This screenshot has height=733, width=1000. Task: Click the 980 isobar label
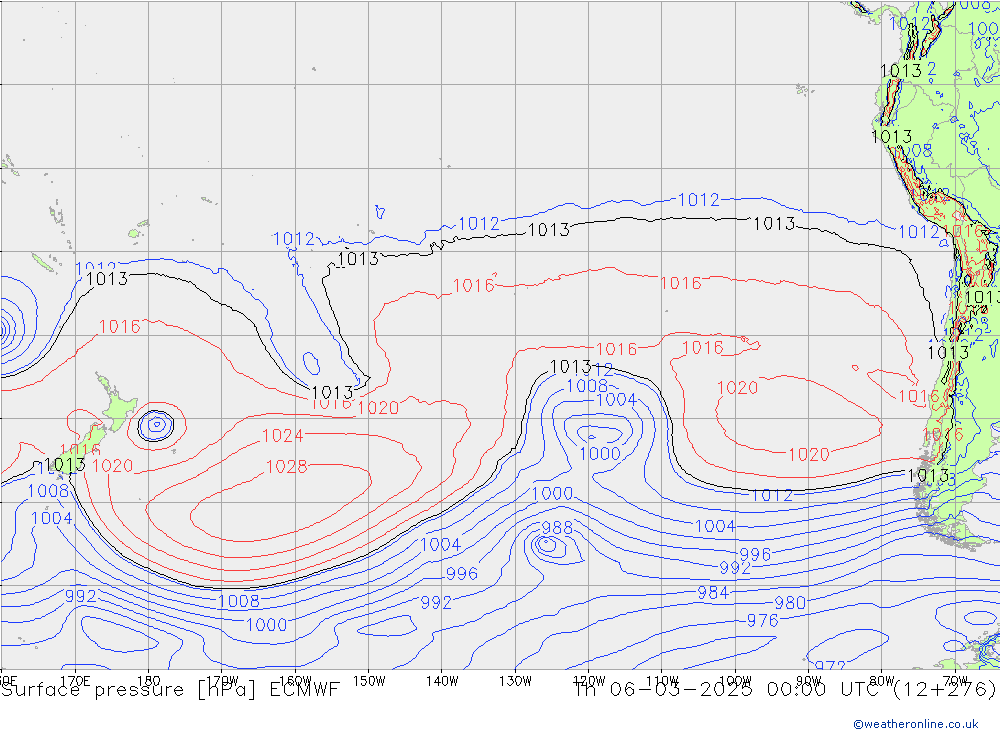(790, 603)
